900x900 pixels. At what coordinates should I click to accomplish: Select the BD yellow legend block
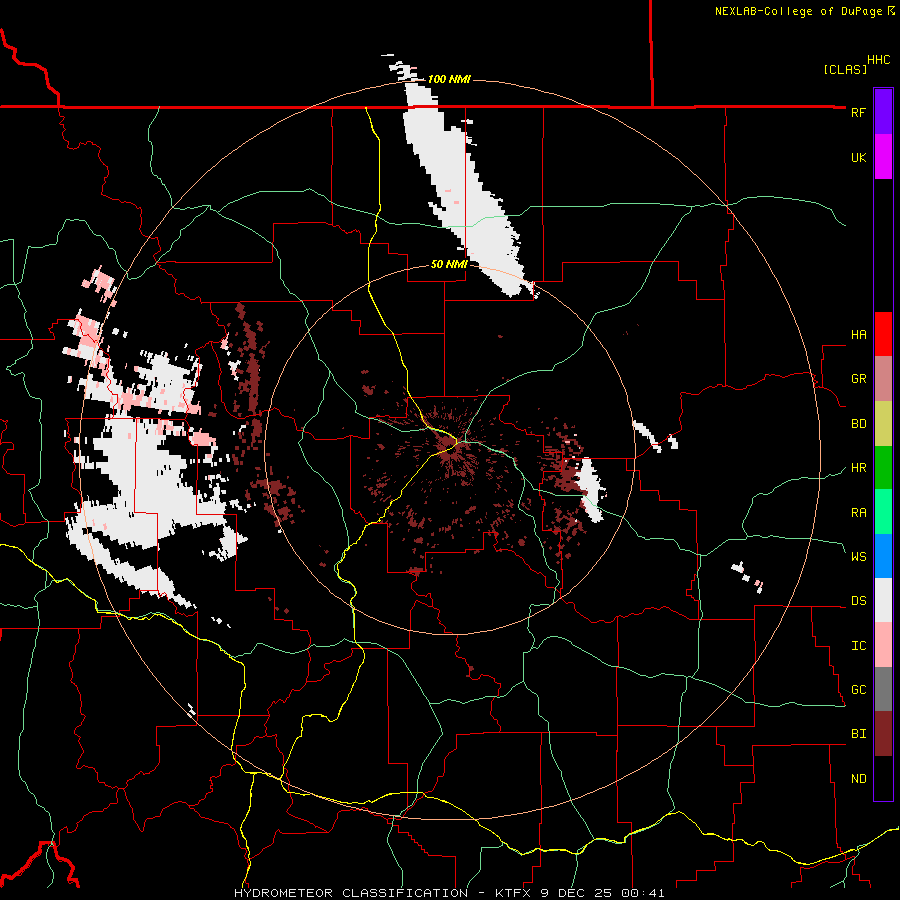883,424
